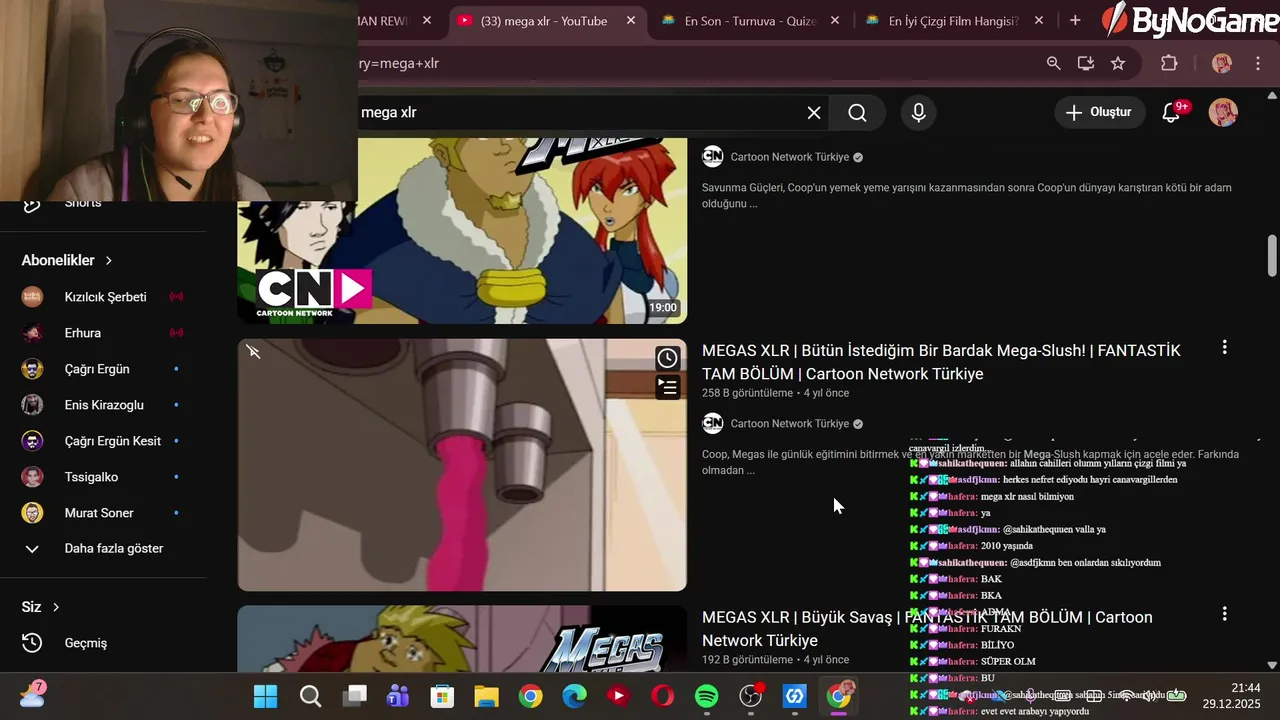Viewport: 1280px width, 720px height.
Task: Open Cartoon Network Türkiye channel name of top video
Action: pos(790,157)
